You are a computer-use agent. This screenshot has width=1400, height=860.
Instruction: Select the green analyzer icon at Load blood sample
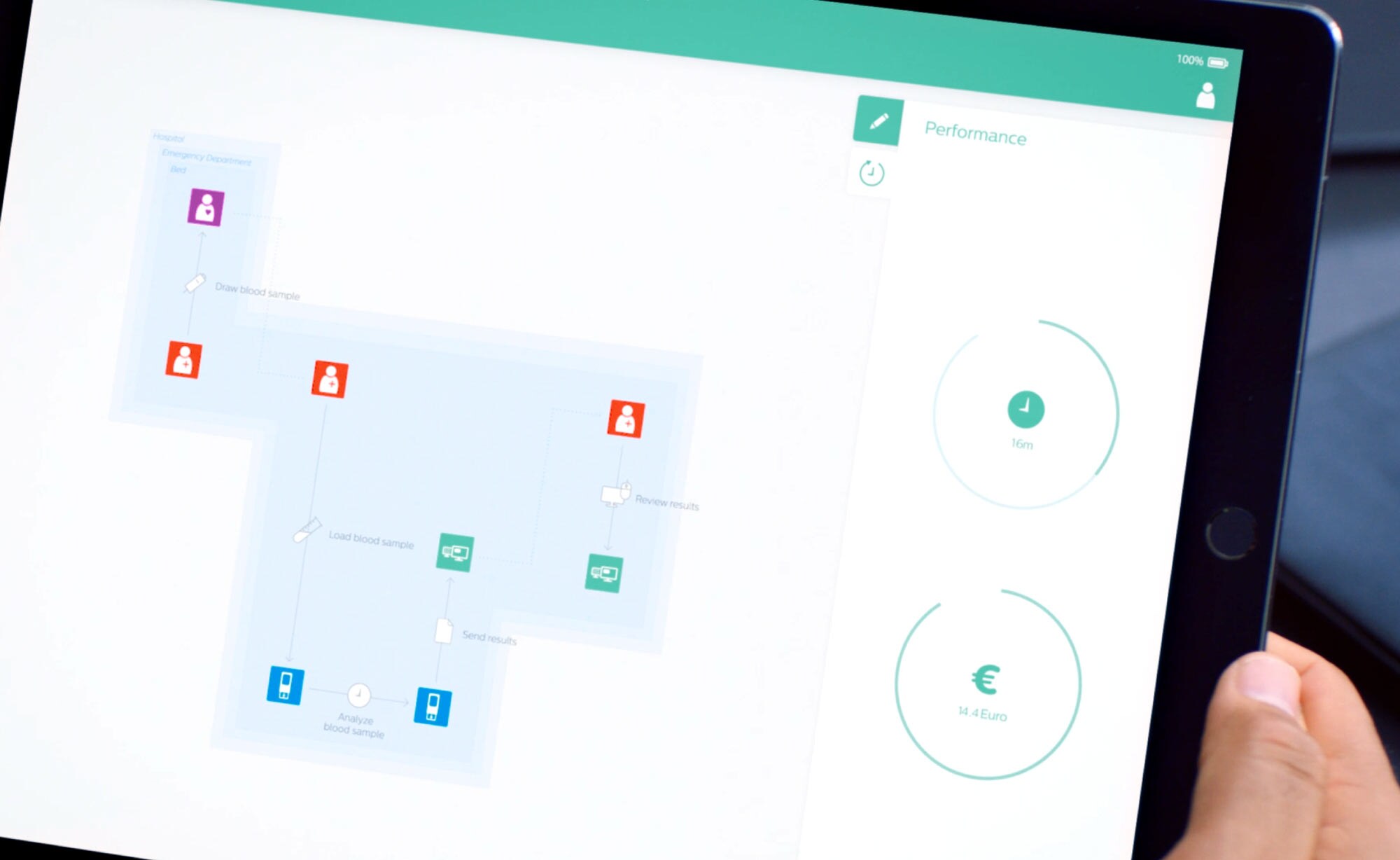point(456,552)
